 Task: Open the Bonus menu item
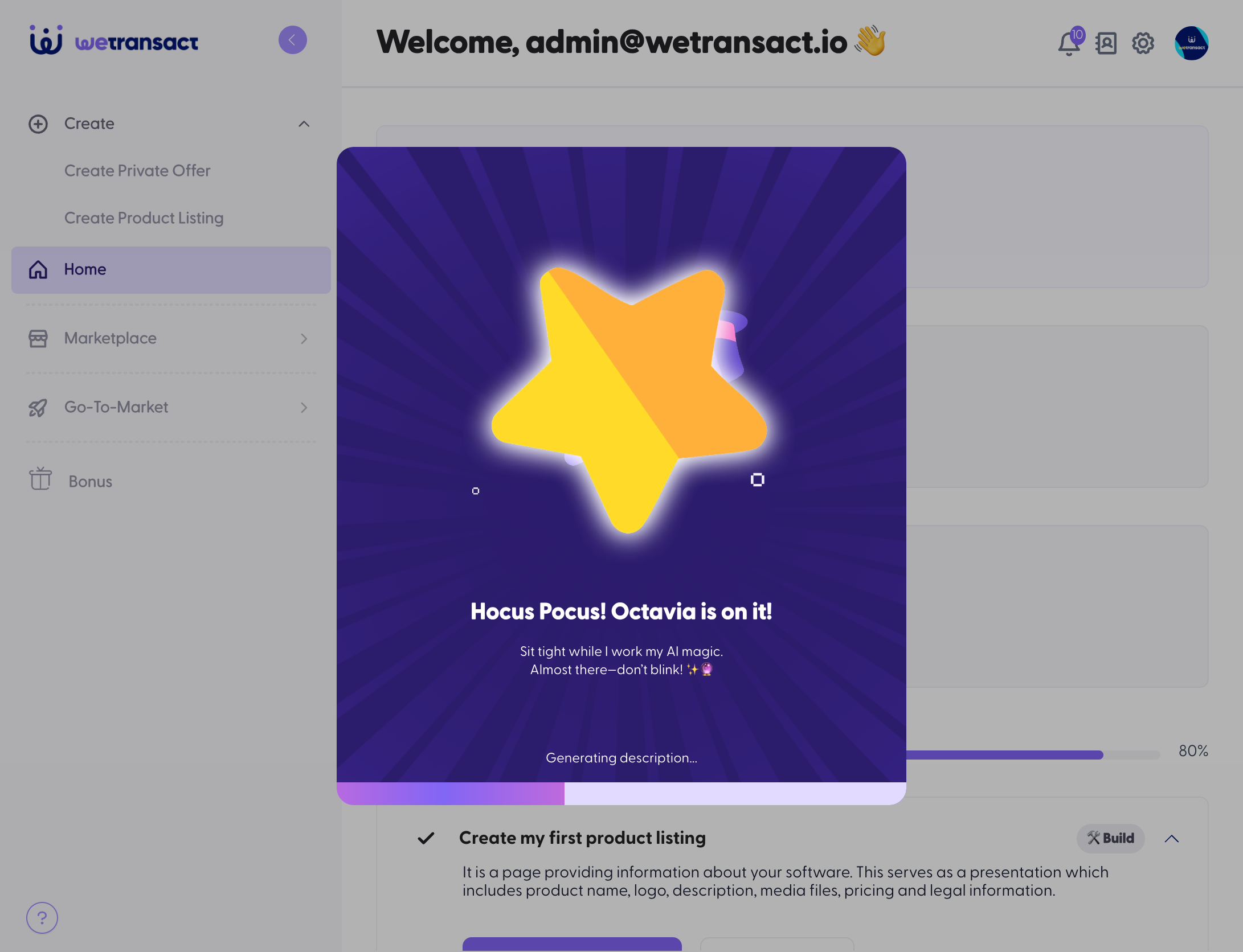tap(90, 481)
